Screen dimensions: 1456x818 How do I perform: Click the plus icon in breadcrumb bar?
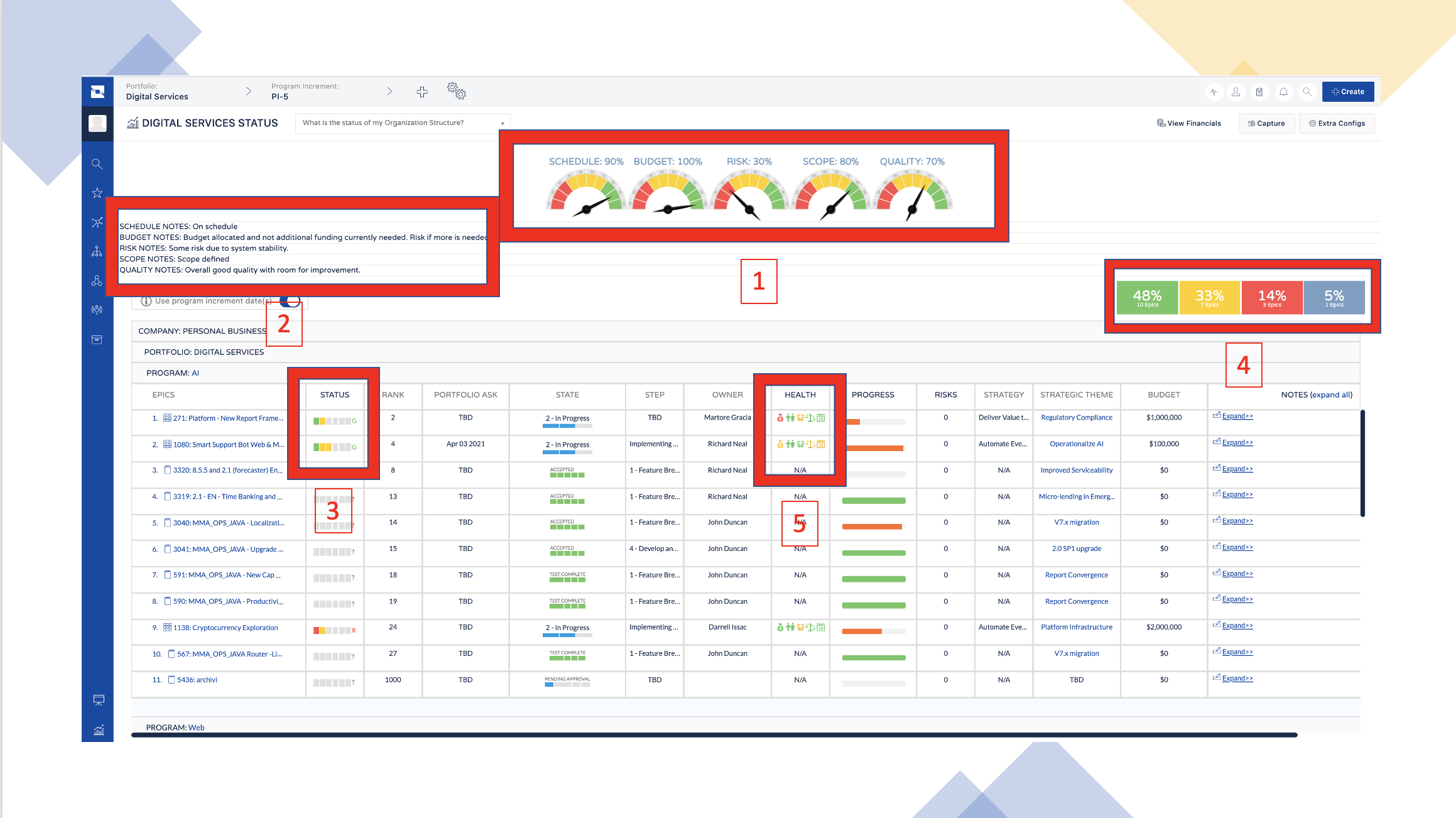click(422, 92)
